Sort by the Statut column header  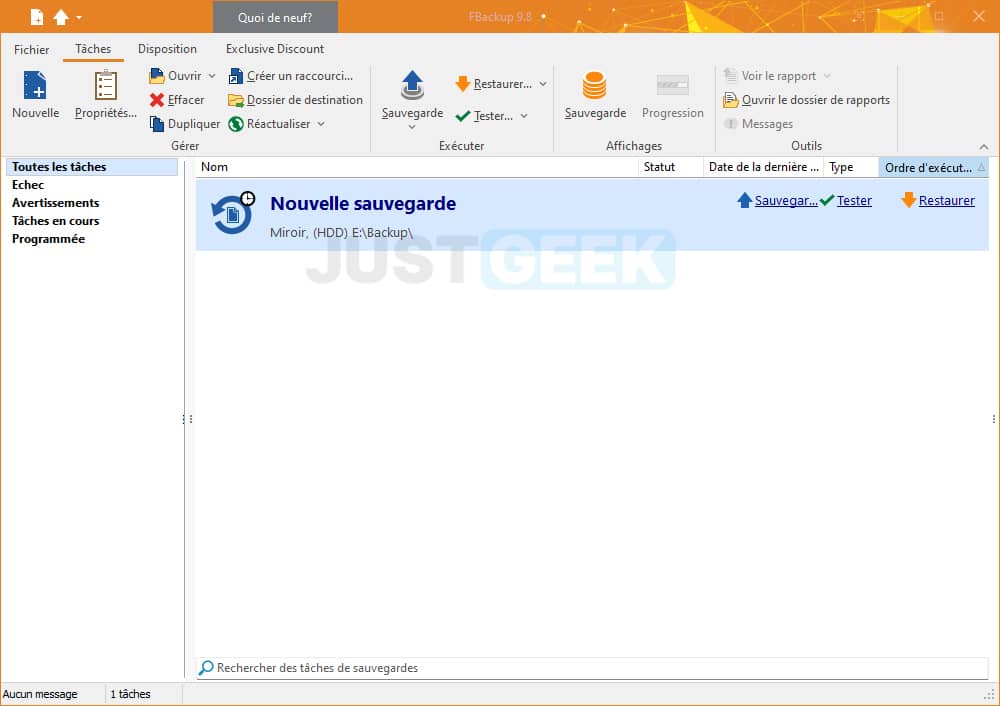(670, 167)
